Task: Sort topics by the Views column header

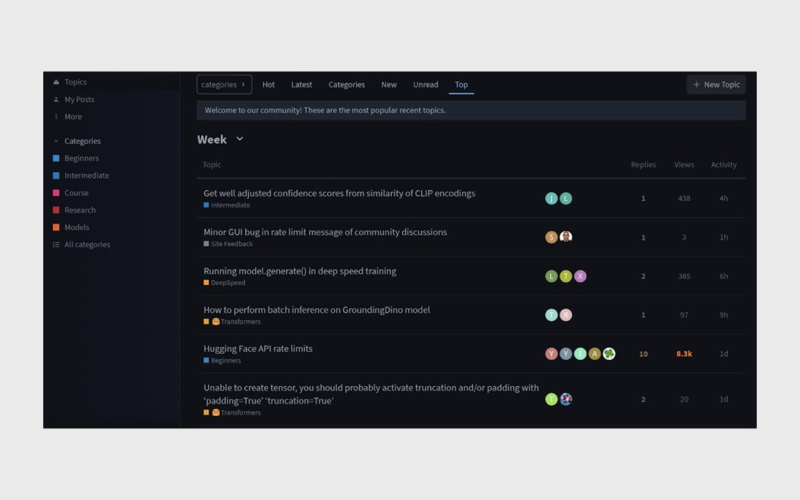Action: click(684, 165)
